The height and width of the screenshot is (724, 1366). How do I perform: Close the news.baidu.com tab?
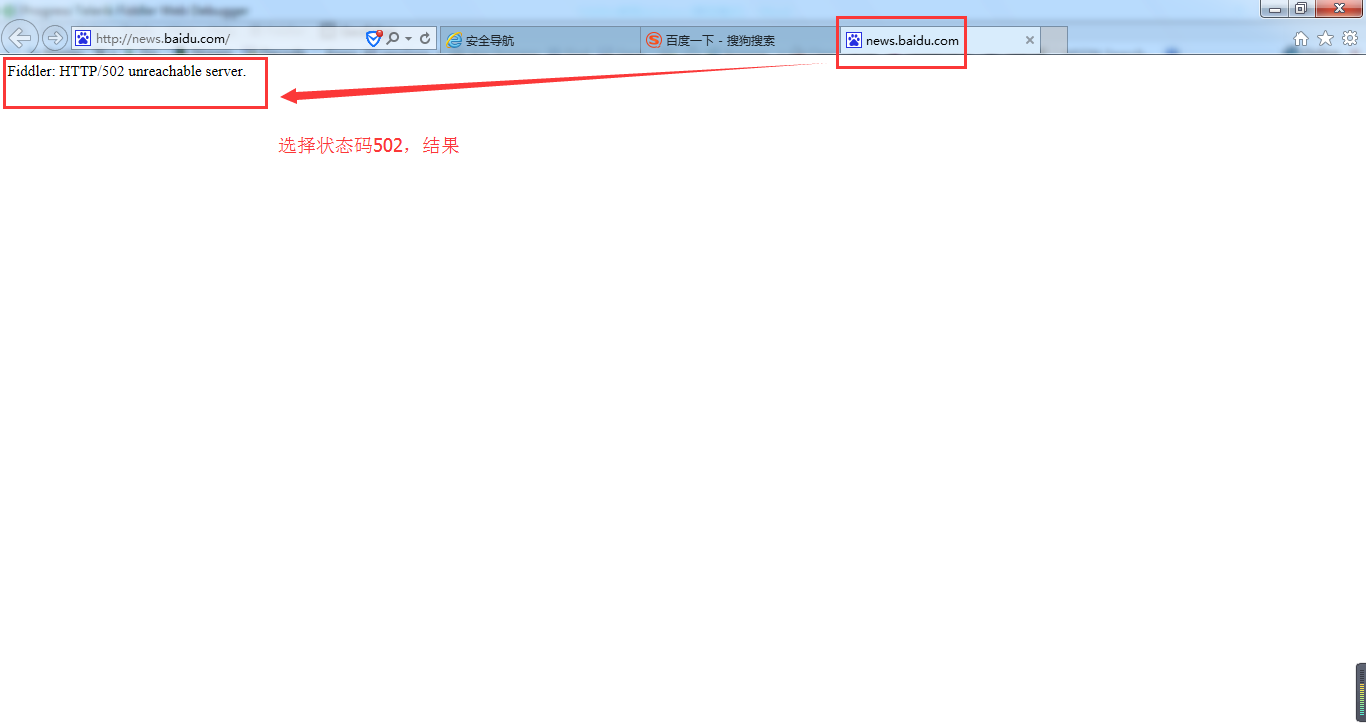(1030, 40)
